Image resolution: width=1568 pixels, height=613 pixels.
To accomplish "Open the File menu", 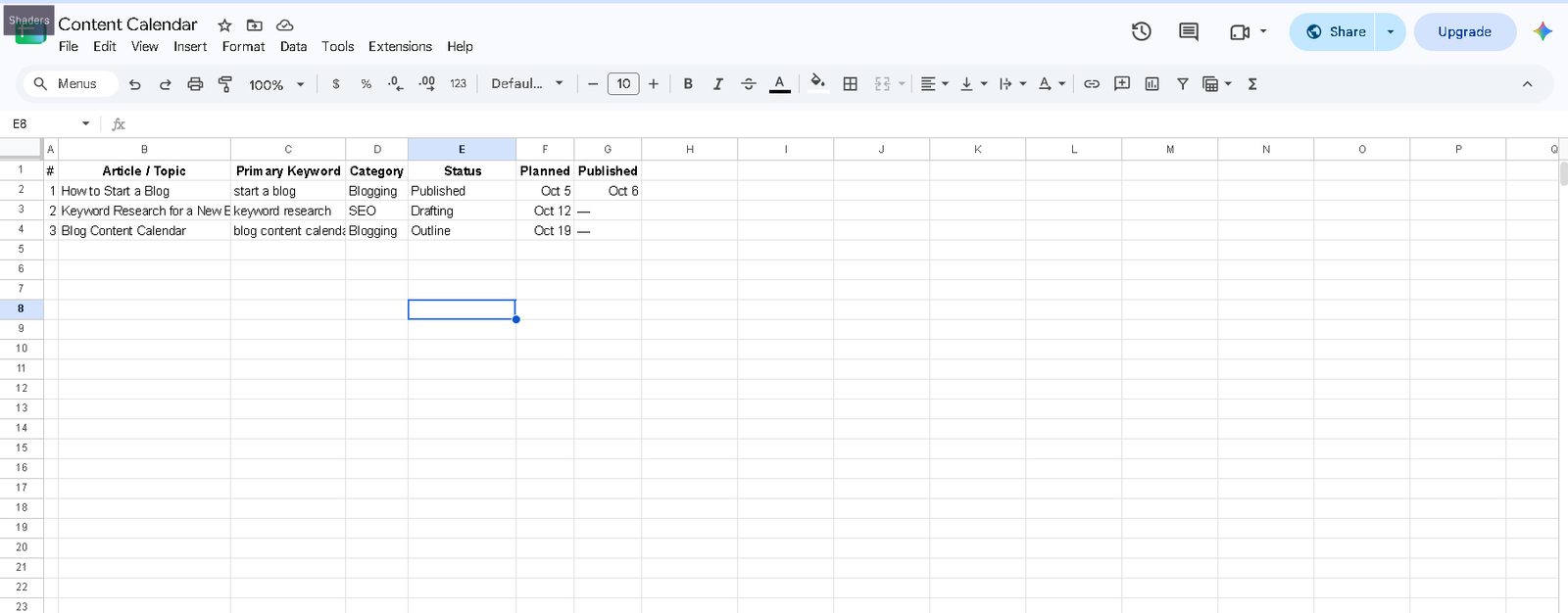I will [x=69, y=46].
